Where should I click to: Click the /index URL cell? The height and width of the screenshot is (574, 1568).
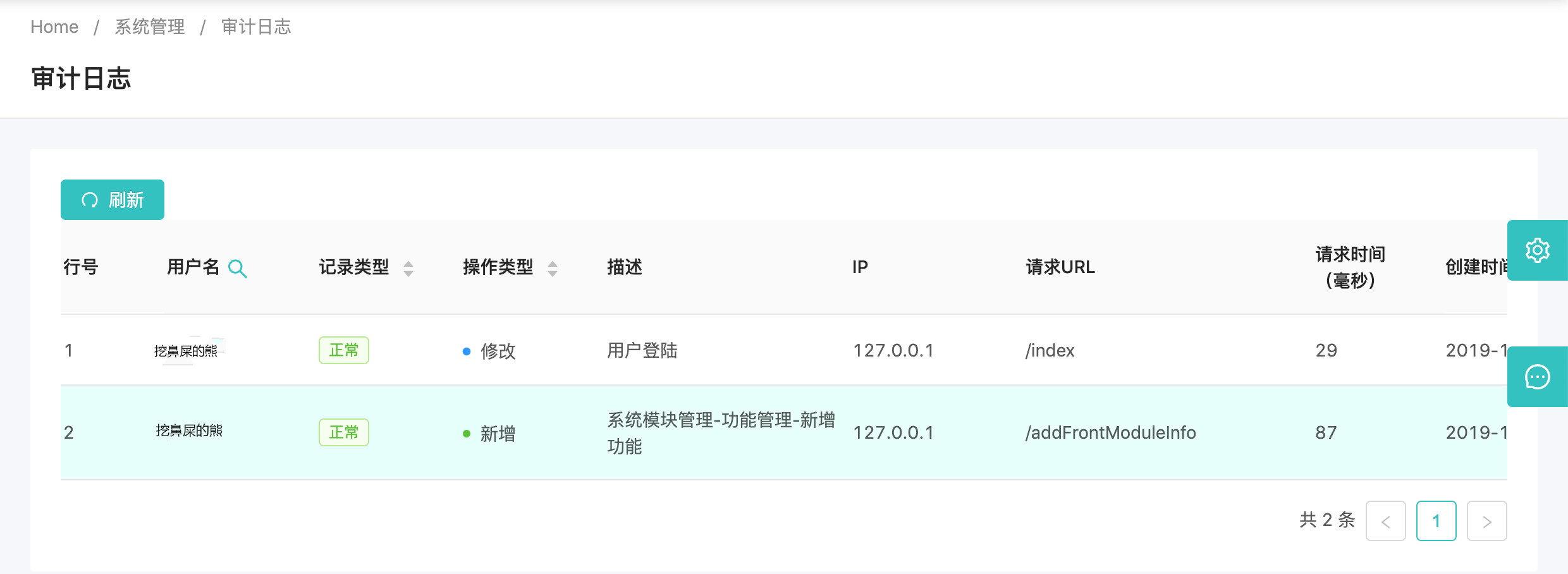pos(1050,350)
